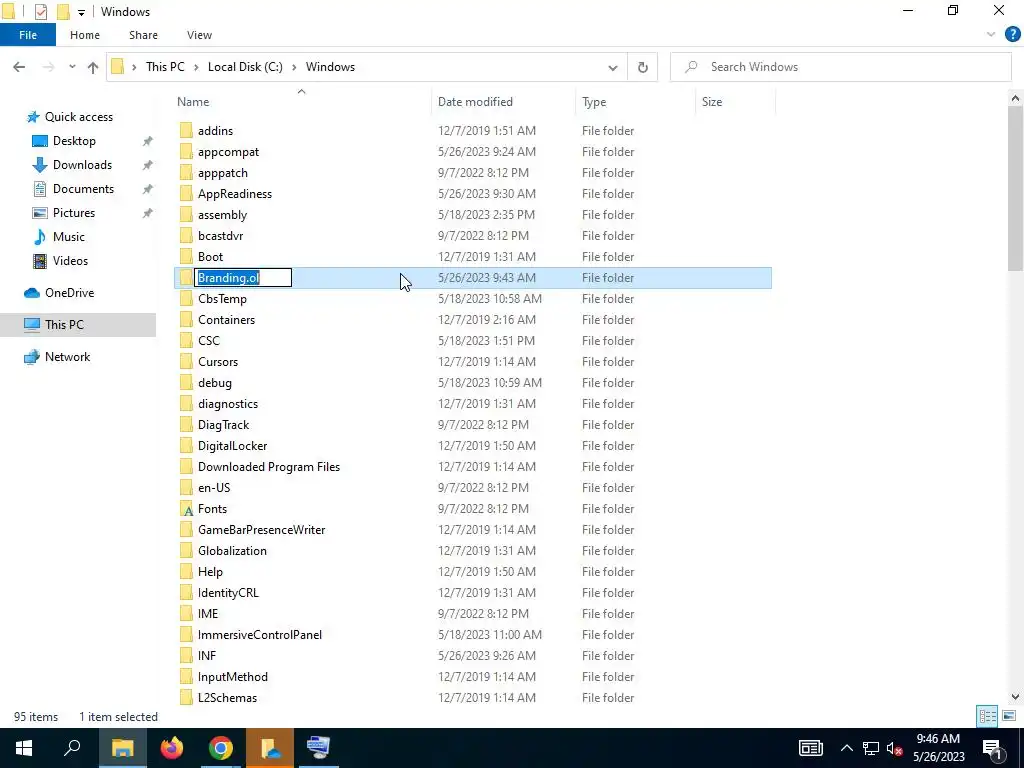The image size is (1024, 768).
Task: Go up one level with Up arrow
Action: tap(93, 67)
